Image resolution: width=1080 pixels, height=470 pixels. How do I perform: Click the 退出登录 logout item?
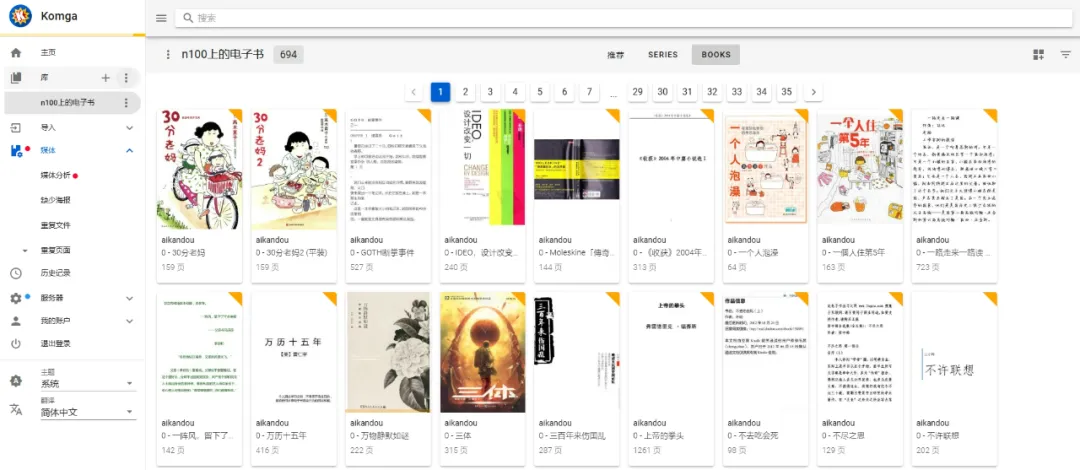[55, 343]
